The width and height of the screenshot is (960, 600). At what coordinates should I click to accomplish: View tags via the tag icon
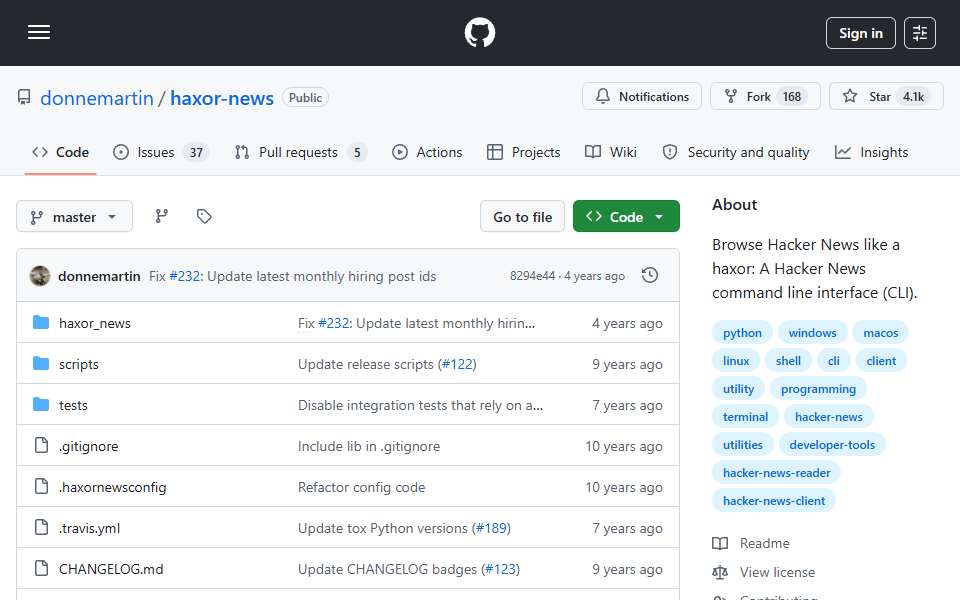tap(204, 216)
